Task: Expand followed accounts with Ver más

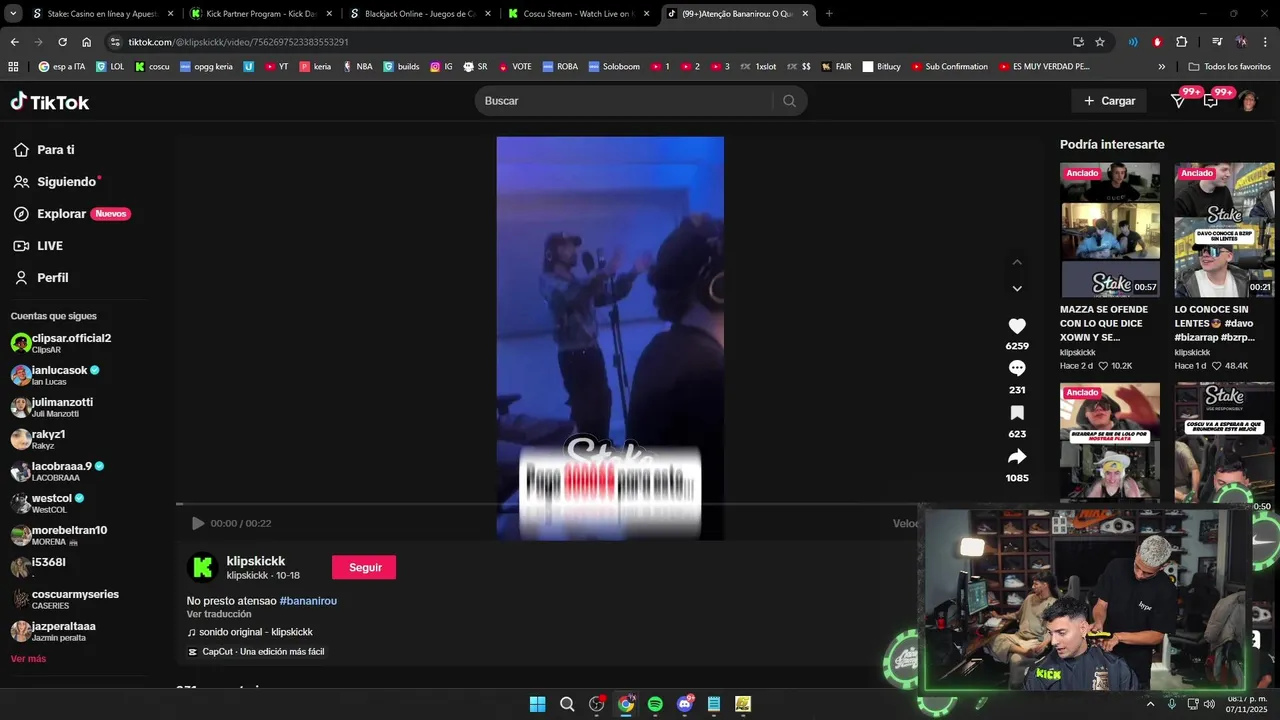Action: 28,659
